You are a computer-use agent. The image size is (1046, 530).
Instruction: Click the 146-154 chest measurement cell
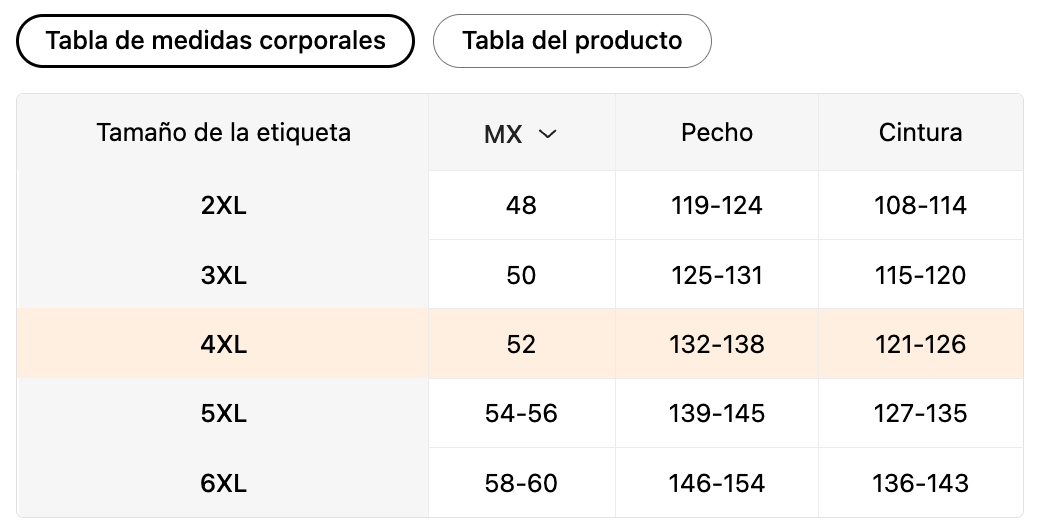pyautogui.click(x=717, y=483)
